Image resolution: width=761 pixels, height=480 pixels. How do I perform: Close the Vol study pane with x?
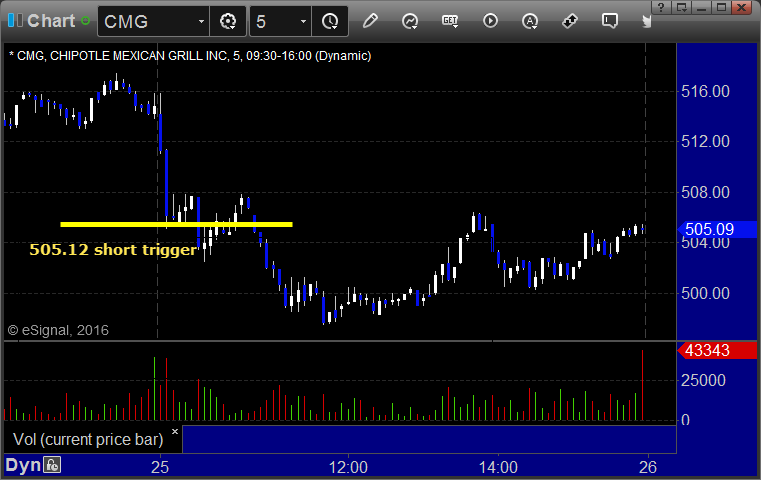175,431
